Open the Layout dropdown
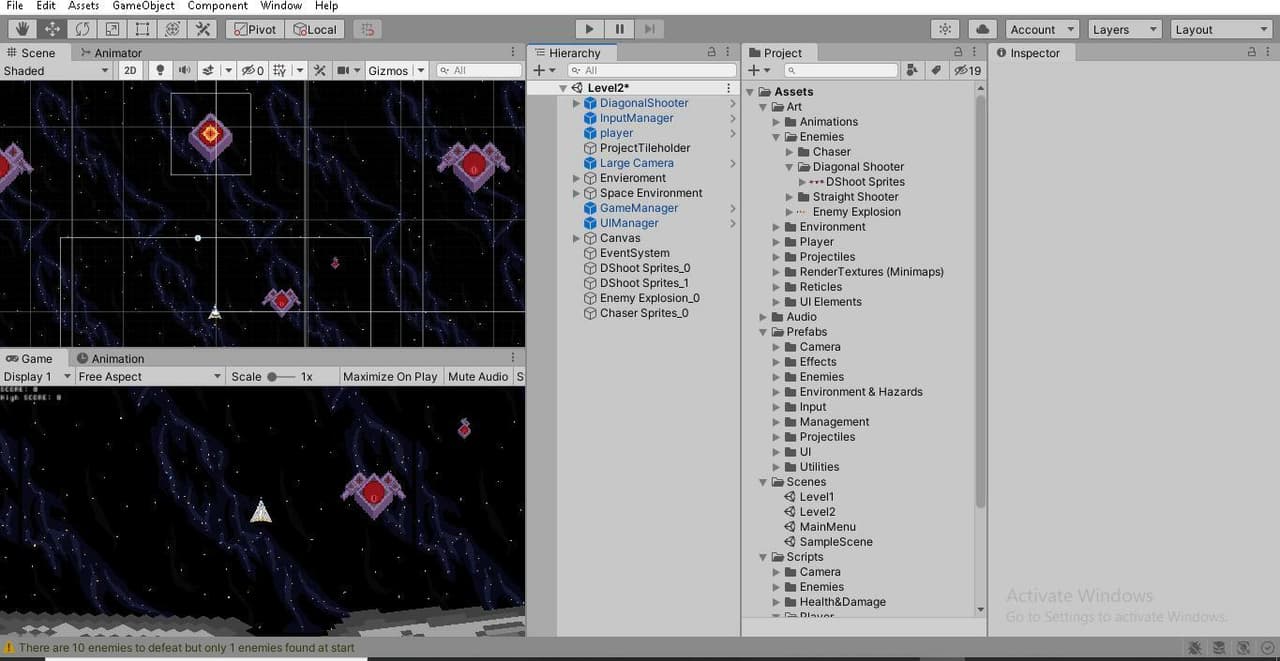 [x=1220, y=29]
